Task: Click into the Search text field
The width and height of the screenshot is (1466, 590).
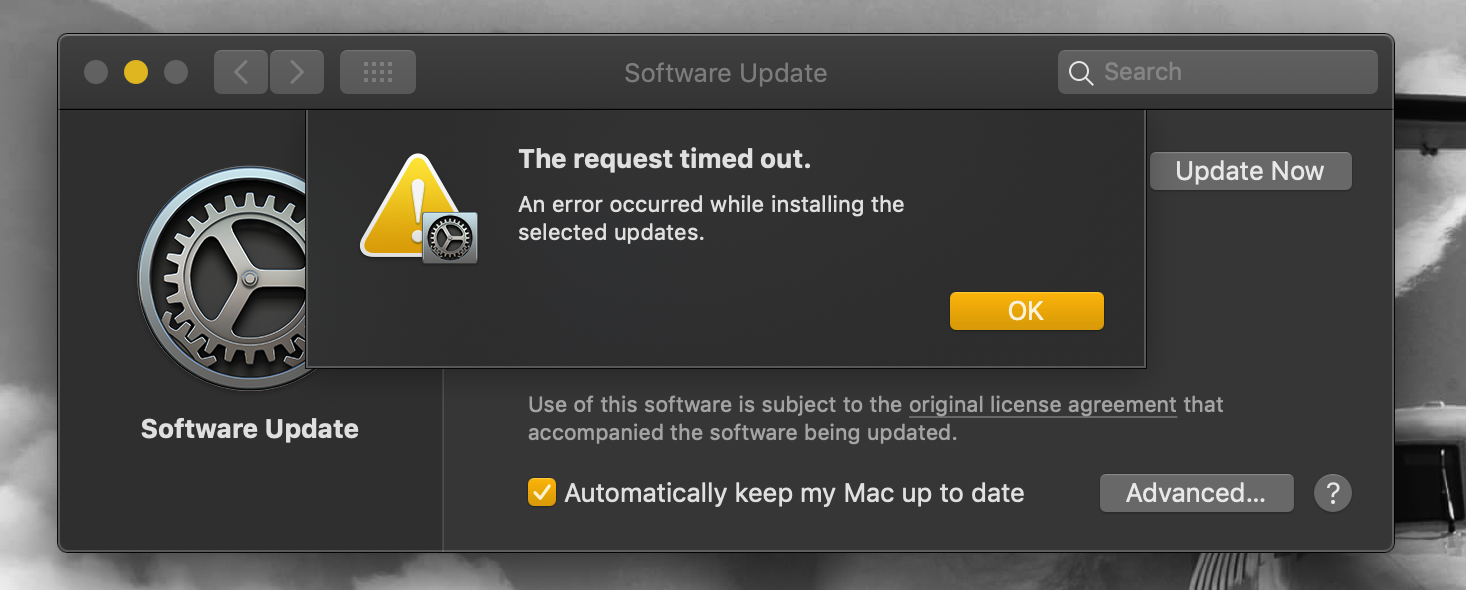Action: 1230,72
